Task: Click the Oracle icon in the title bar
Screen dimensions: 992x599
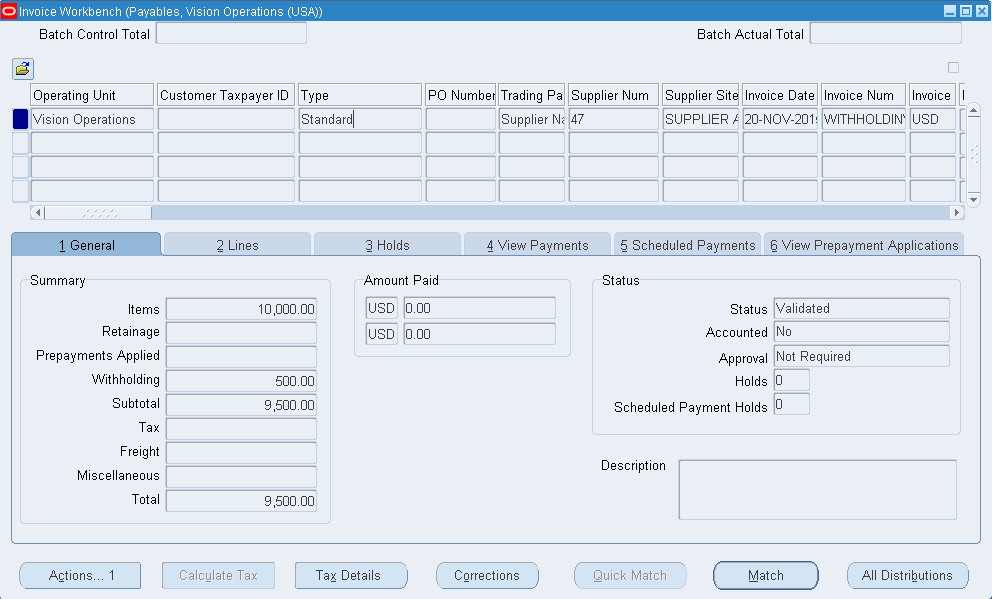Action: tap(9, 11)
